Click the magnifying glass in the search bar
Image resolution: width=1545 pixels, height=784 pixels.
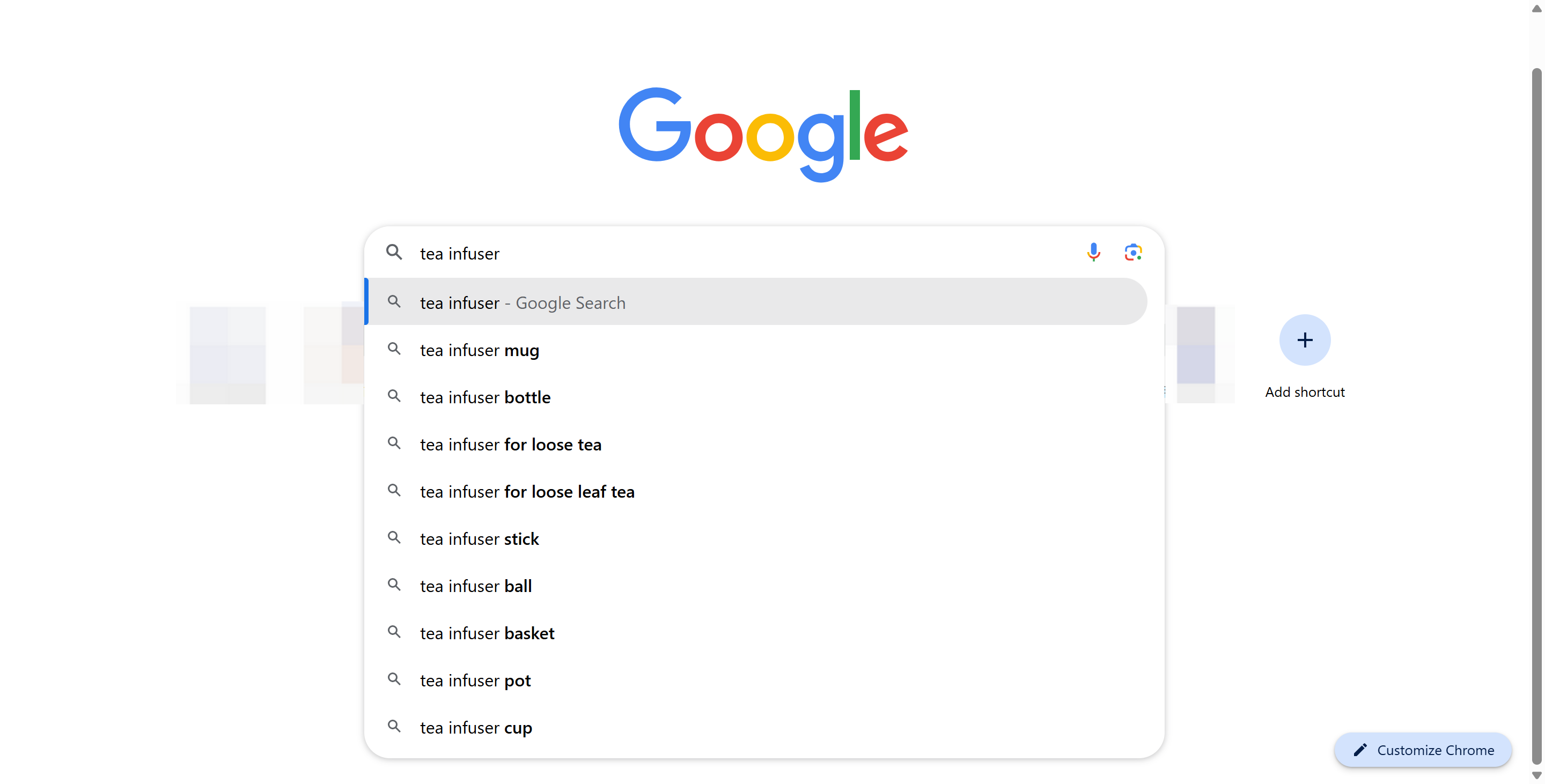pos(394,253)
